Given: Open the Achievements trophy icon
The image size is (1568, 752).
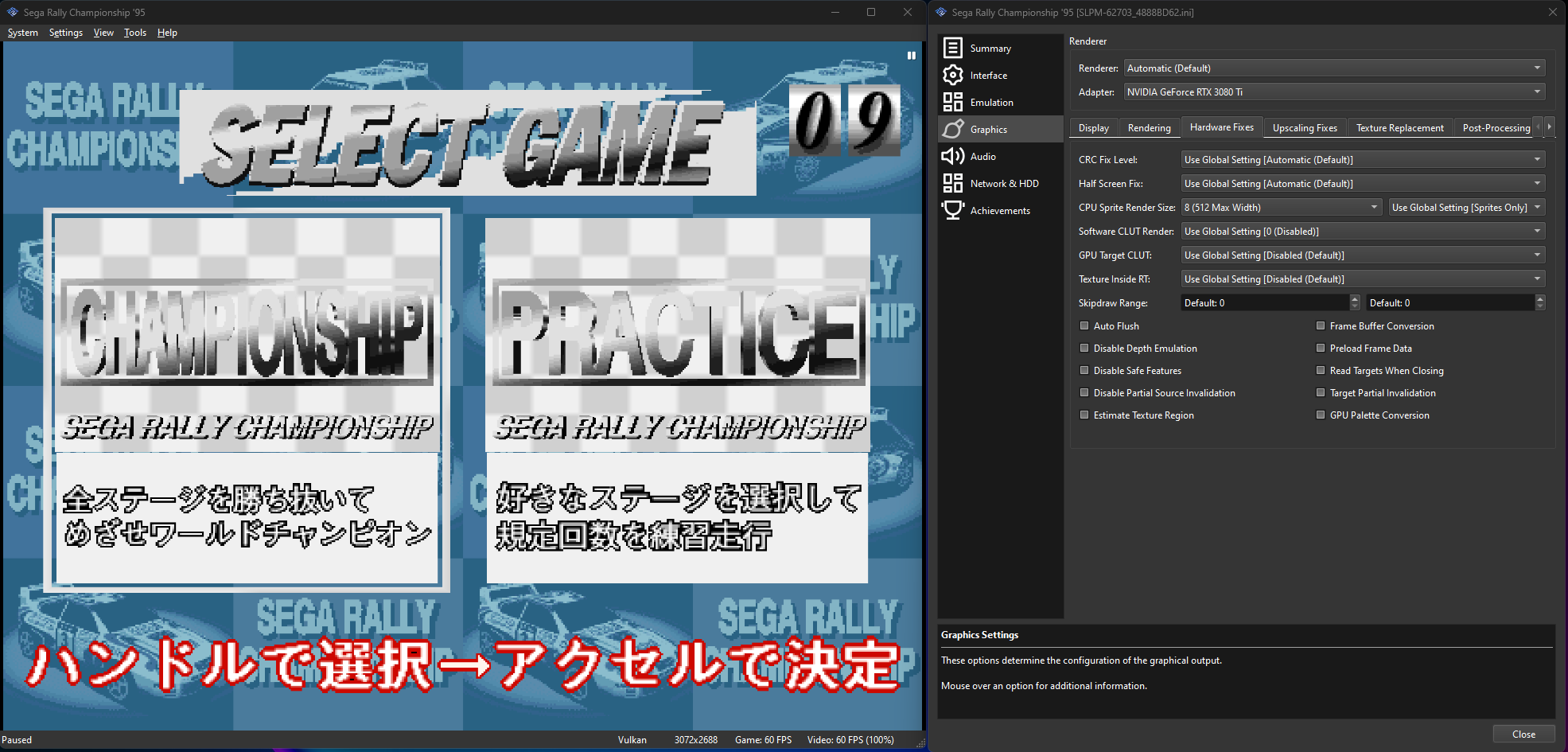Looking at the screenshot, I should (952, 210).
